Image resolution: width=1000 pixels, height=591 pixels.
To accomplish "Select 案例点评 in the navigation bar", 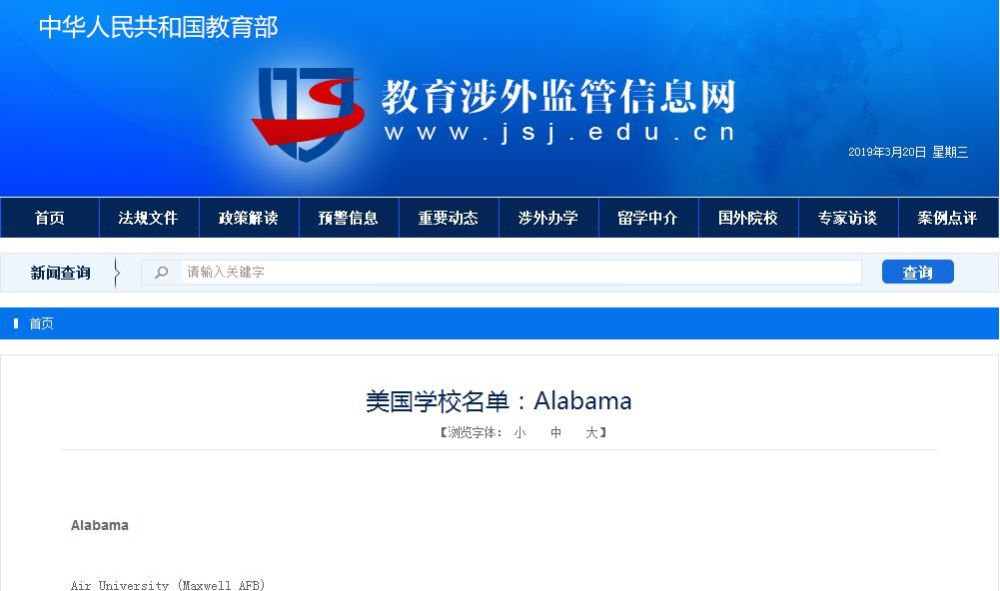I will [x=948, y=218].
